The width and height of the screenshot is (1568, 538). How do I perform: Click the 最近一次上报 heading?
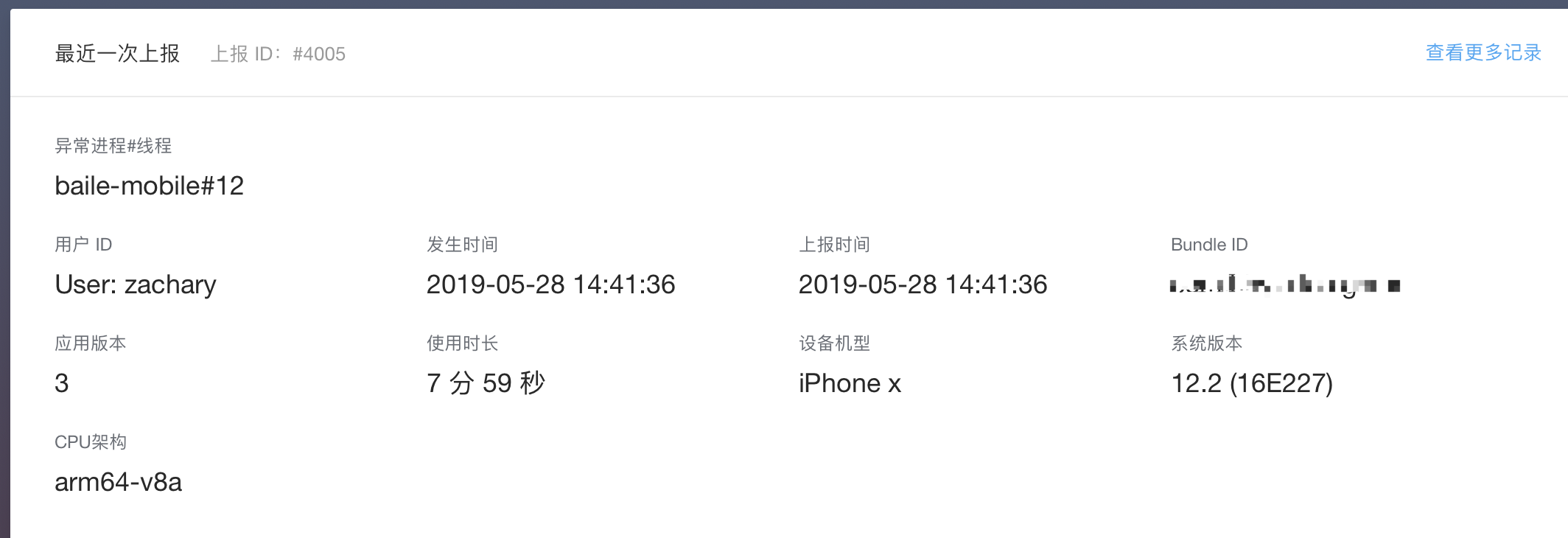pyautogui.click(x=117, y=54)
